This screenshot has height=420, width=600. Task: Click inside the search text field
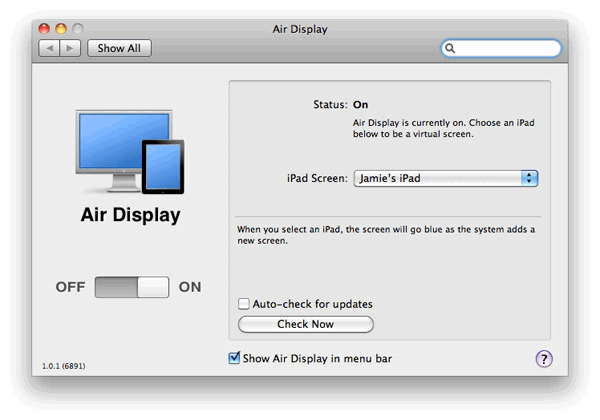coord(508,48)
